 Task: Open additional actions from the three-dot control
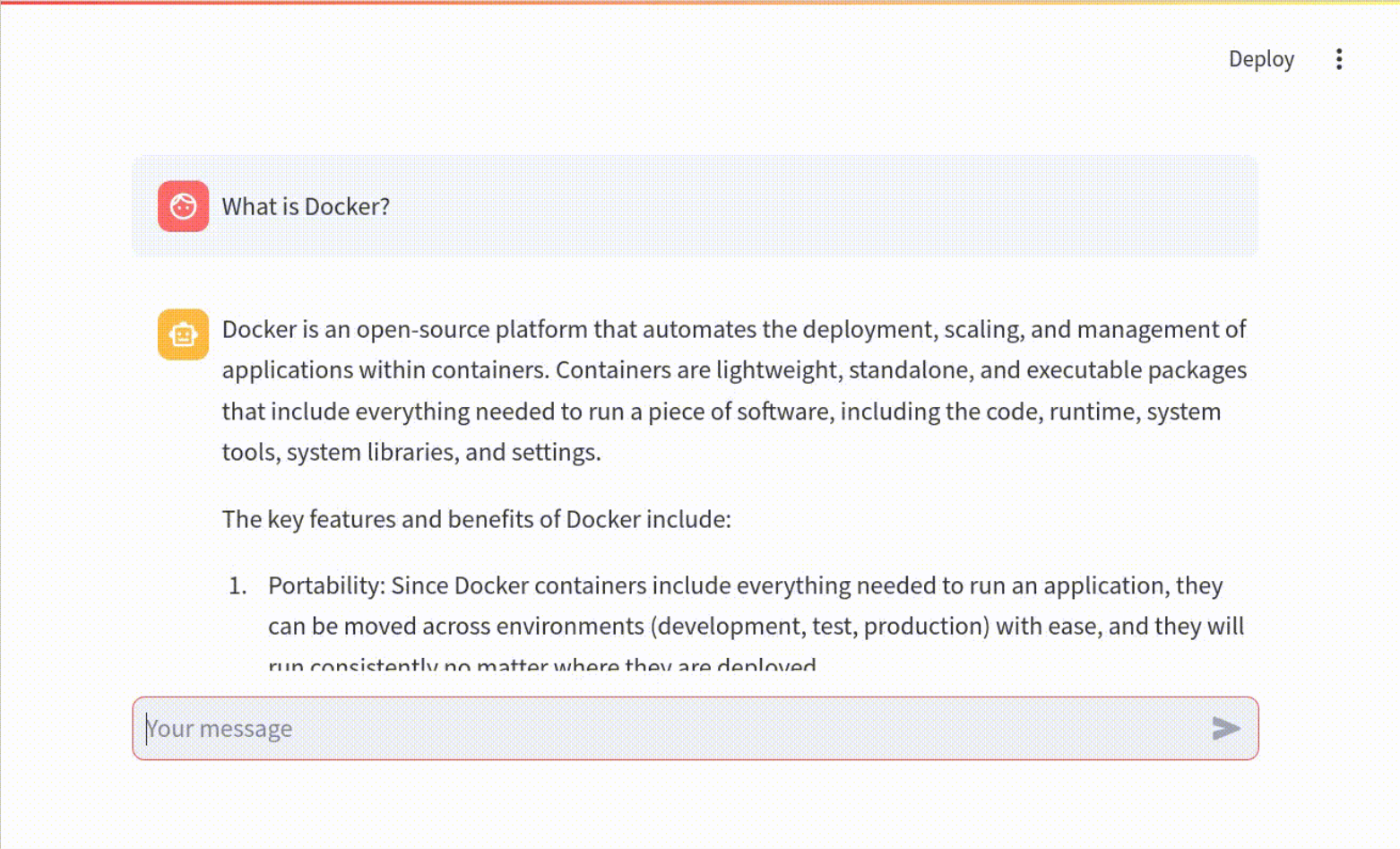(x=1338, y=59)
